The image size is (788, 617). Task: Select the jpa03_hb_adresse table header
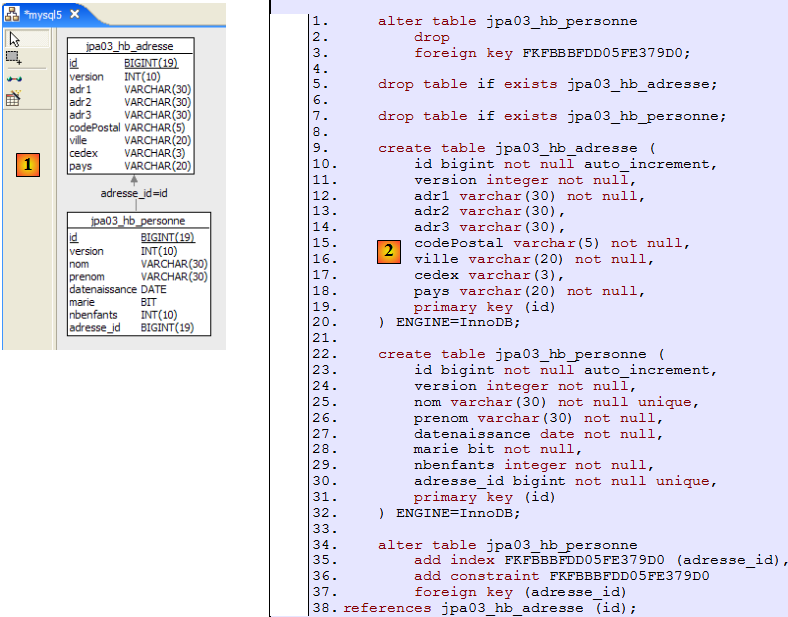coord(131,46)
